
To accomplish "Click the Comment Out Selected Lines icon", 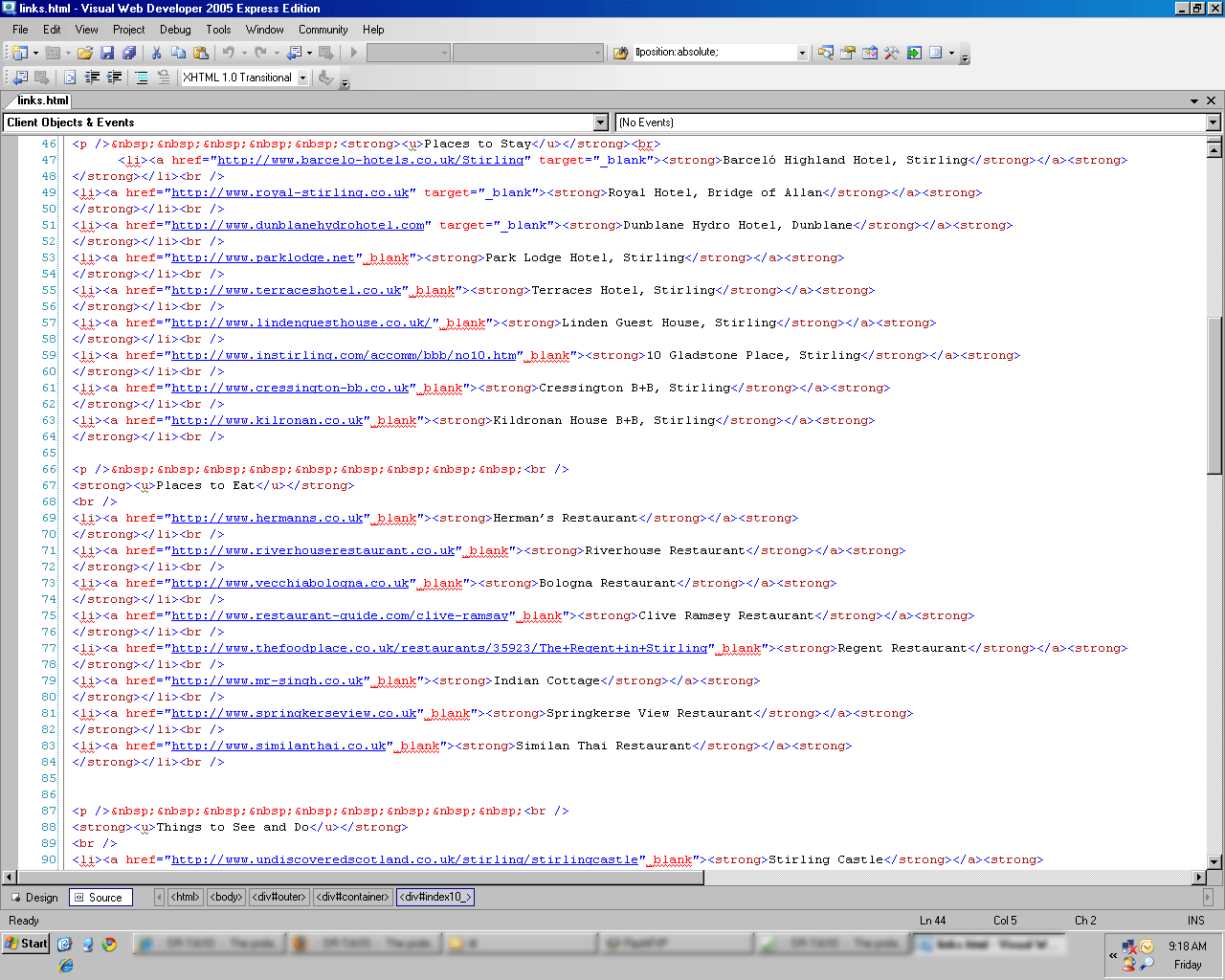I will pos(142,78).
